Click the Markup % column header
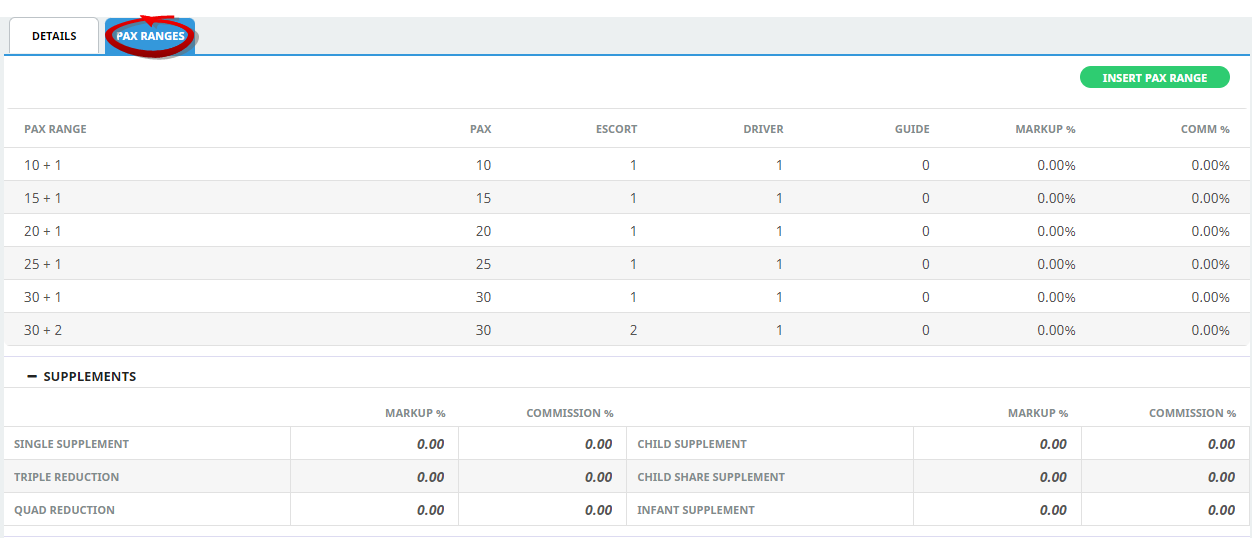1252x538 pixels. coord(1045,129)
